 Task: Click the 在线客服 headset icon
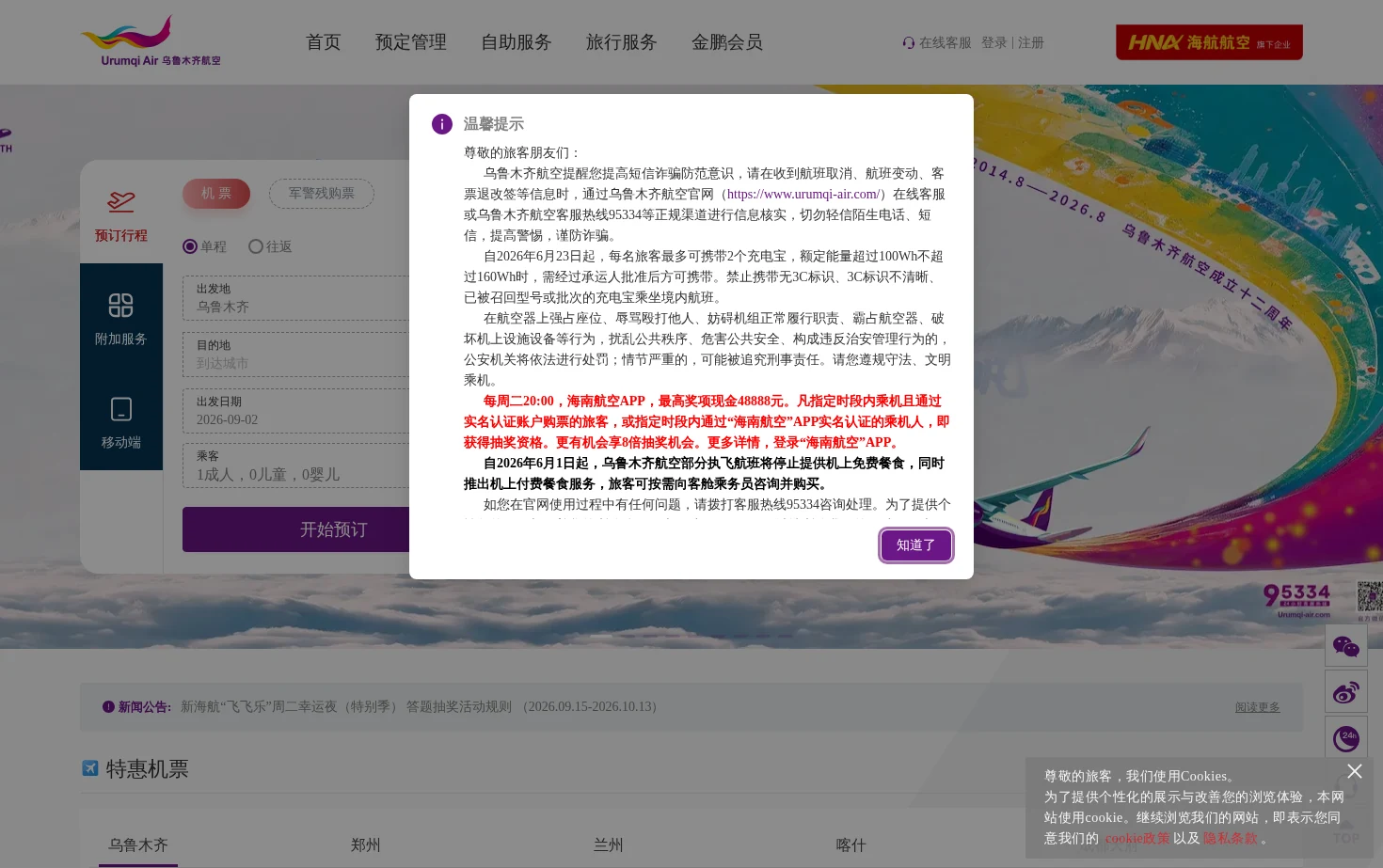point(909,43)
